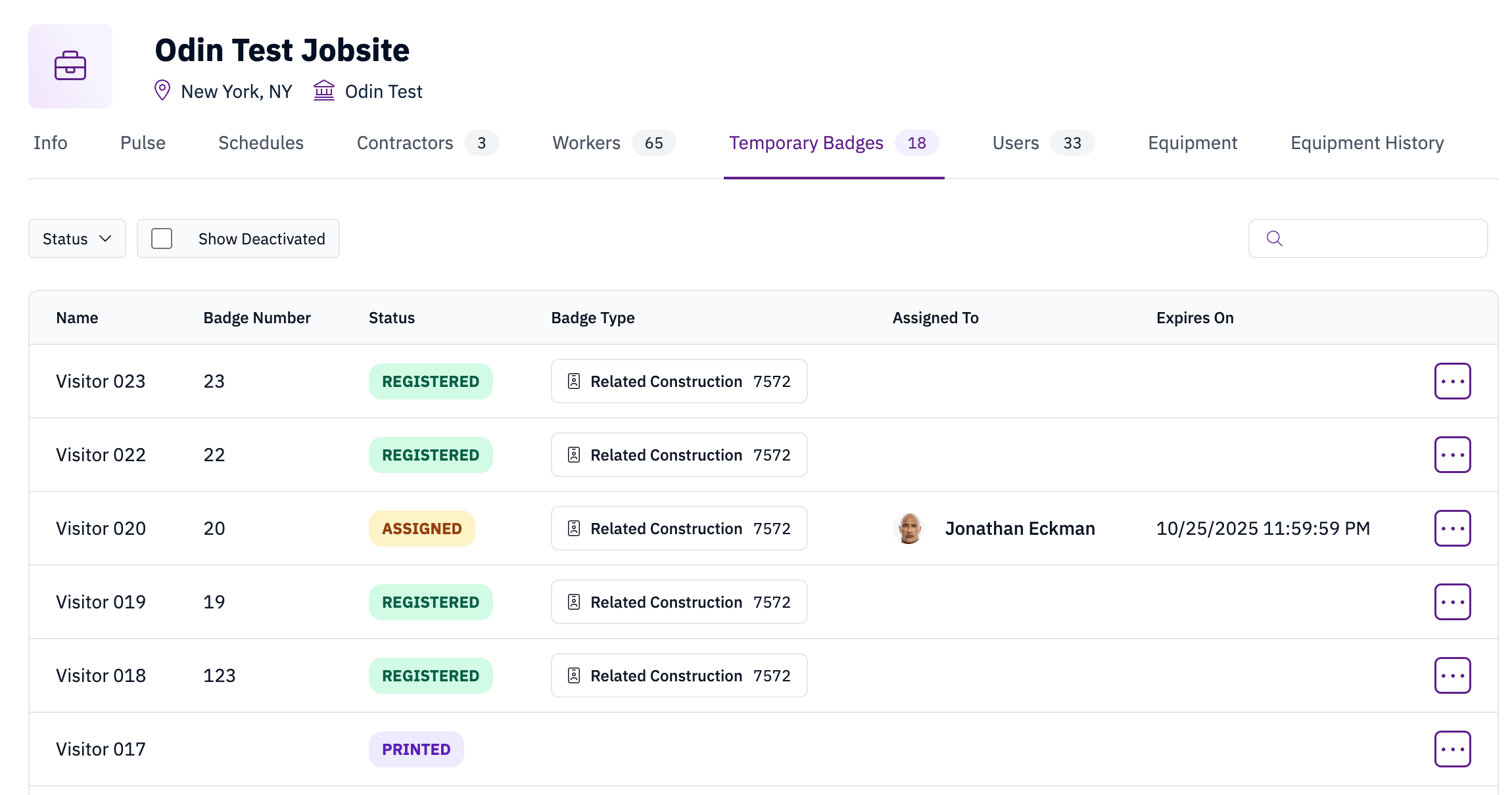The height and width of the screenshot is (795, 1512).
Task: Open the Contractors tab
Action: 428,143
